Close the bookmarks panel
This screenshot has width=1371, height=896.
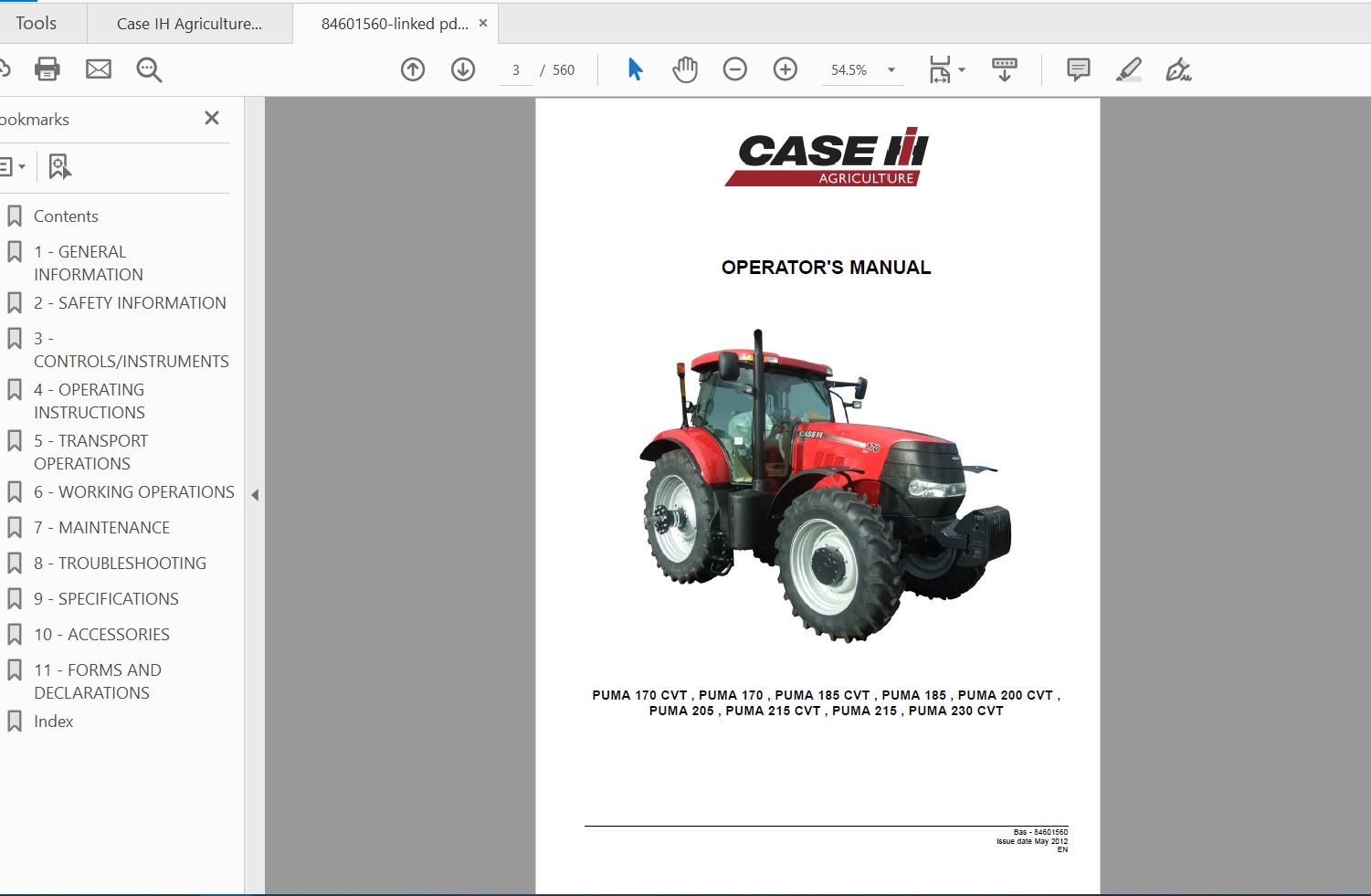pos(212,118)
